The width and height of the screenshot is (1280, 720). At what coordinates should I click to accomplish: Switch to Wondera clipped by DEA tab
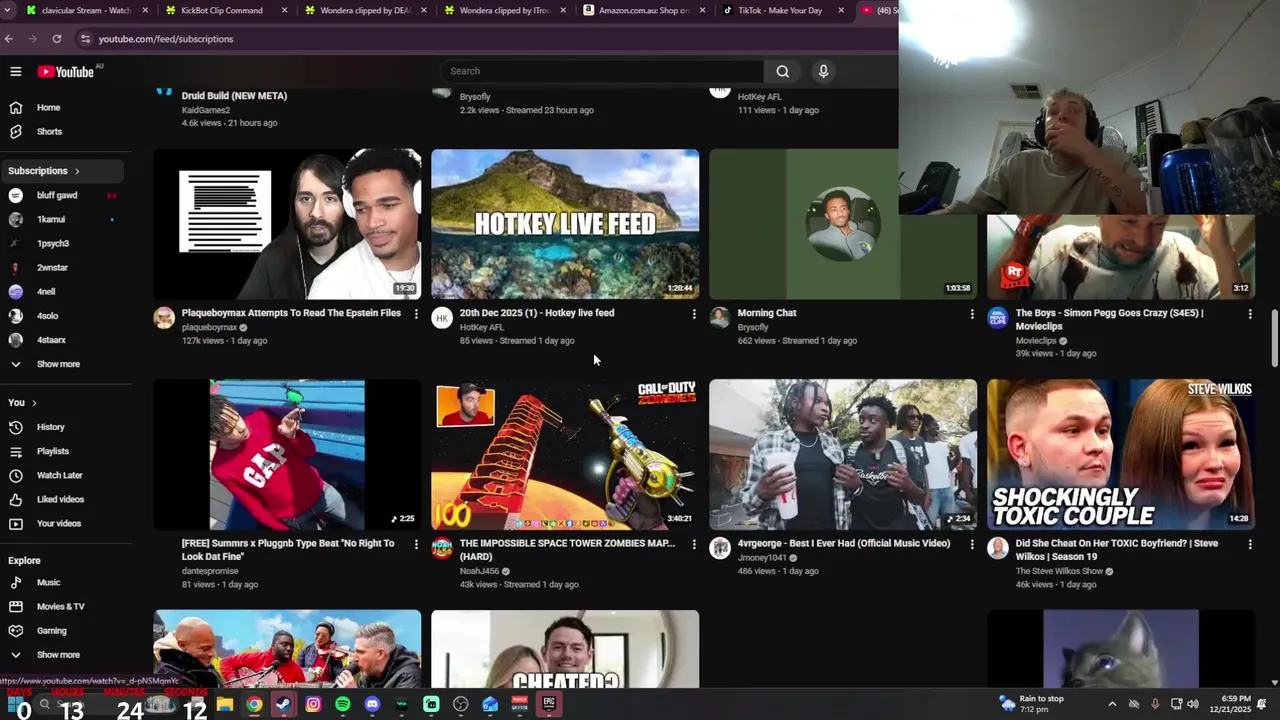tap(365, 10)
